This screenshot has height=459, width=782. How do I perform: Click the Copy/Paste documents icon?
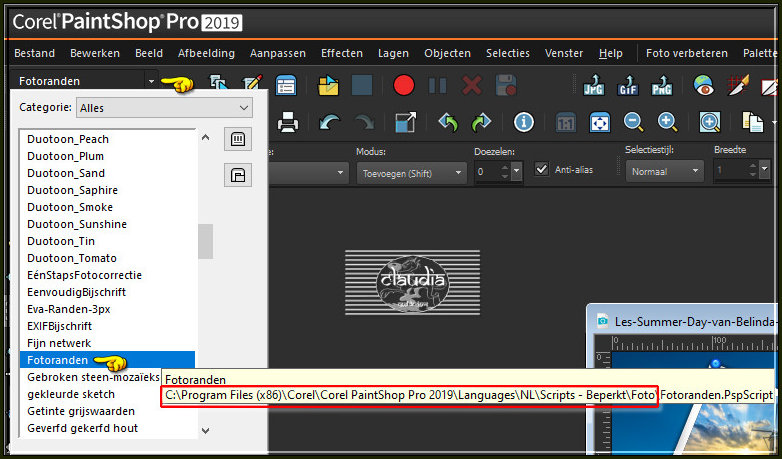pos(752,122)
